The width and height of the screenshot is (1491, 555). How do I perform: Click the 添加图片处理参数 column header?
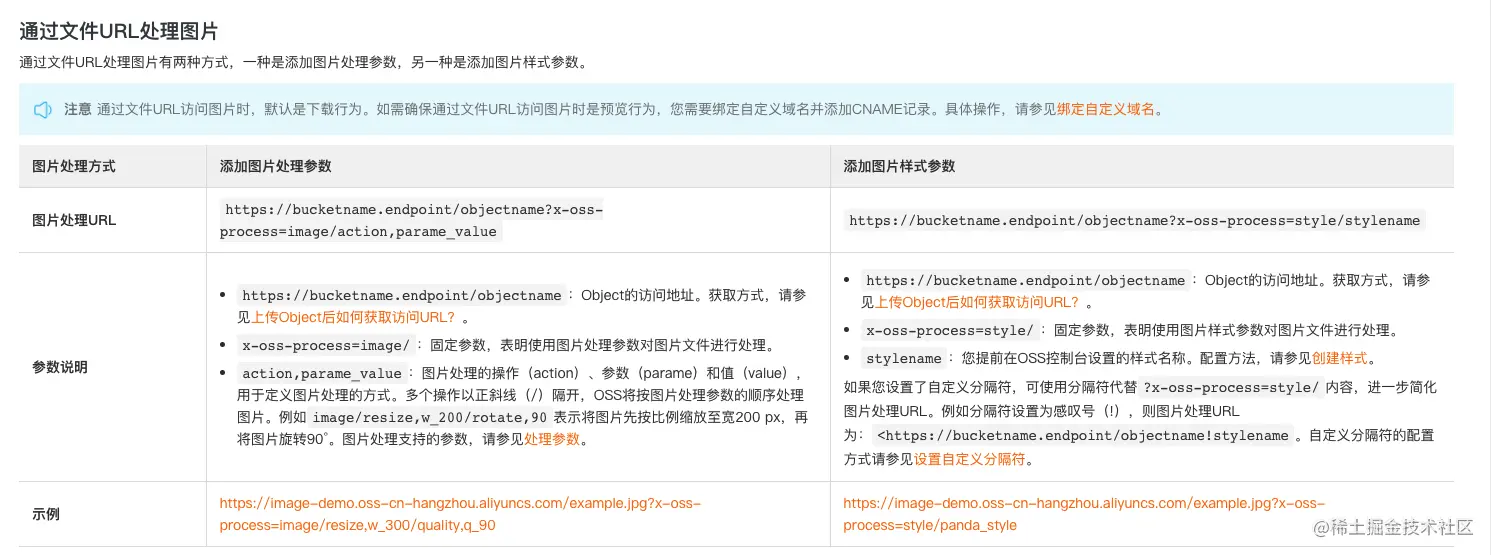coord(276,166)
